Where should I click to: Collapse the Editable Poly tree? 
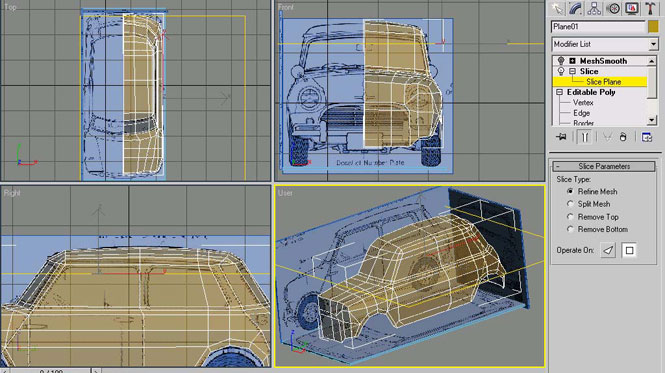[559, 92]
